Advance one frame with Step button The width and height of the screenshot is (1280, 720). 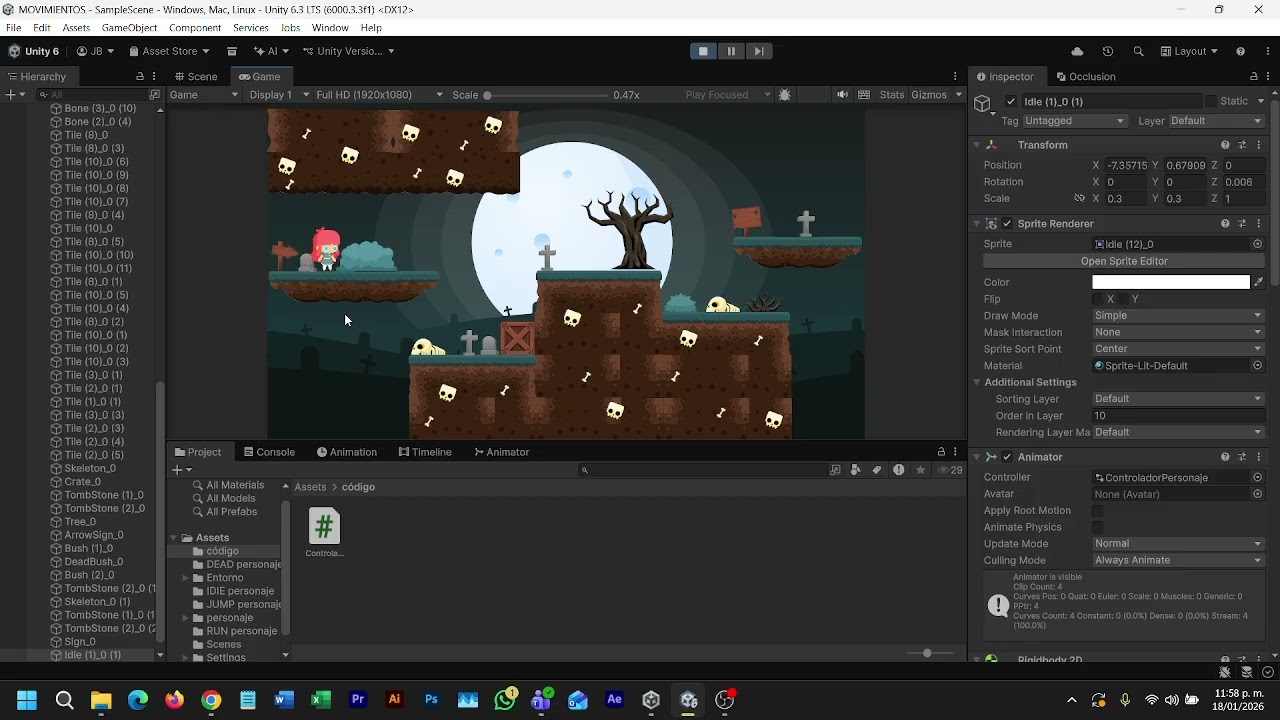[x=759, y=51]
